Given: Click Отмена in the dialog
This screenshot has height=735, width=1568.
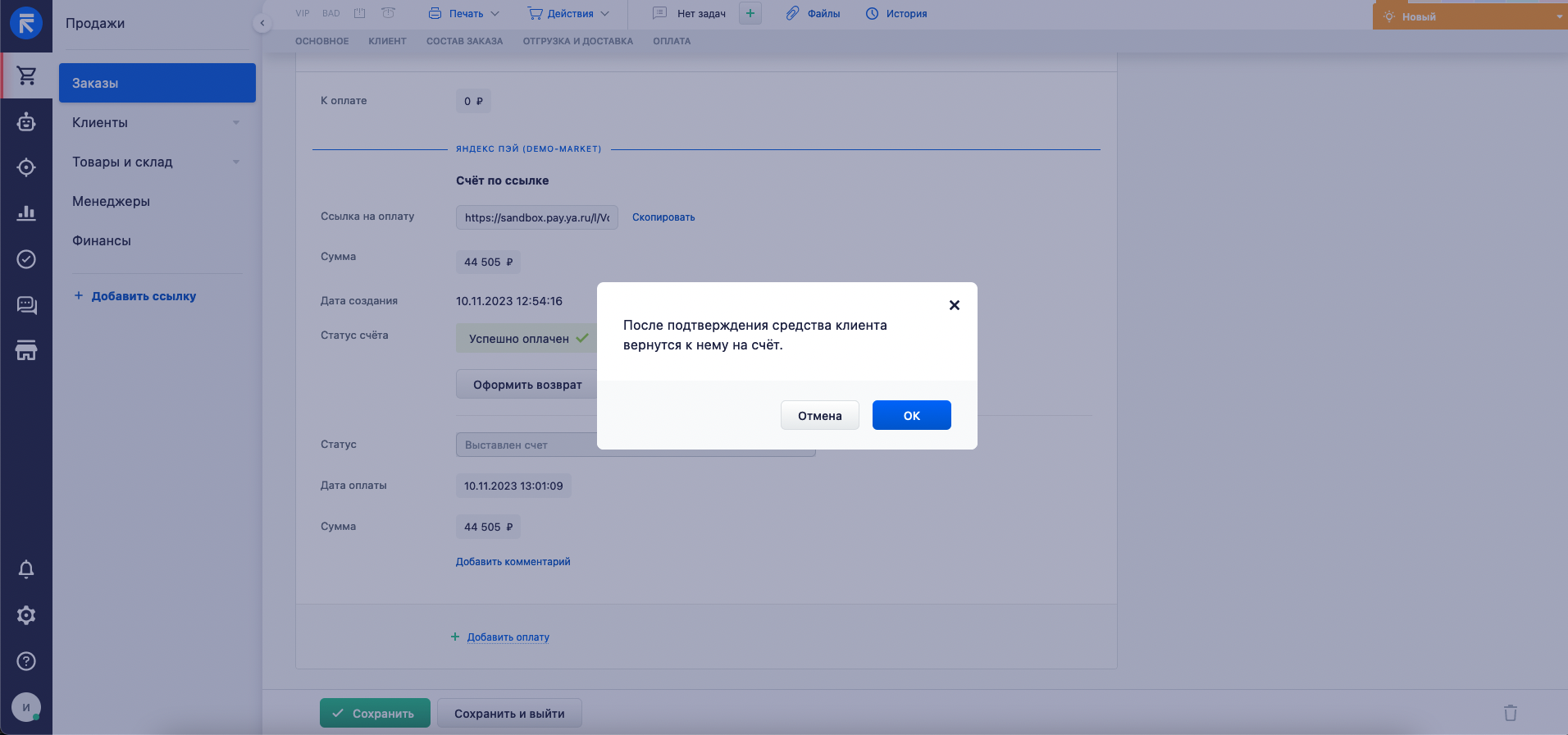Looking at the screenshot, I should 820,415.
